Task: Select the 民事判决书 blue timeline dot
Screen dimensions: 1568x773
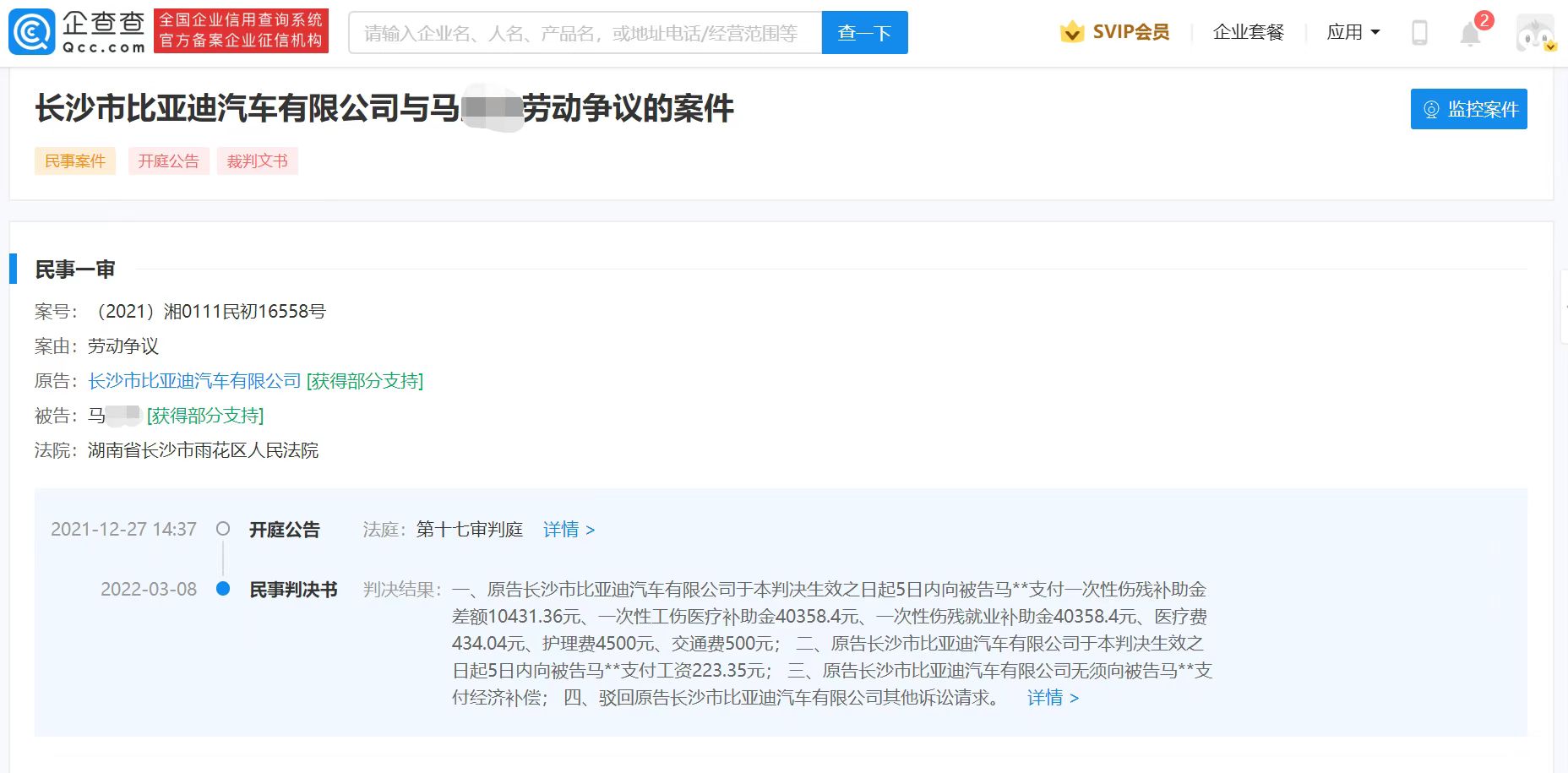Action: pyautogui.click(x=223, y=589)
